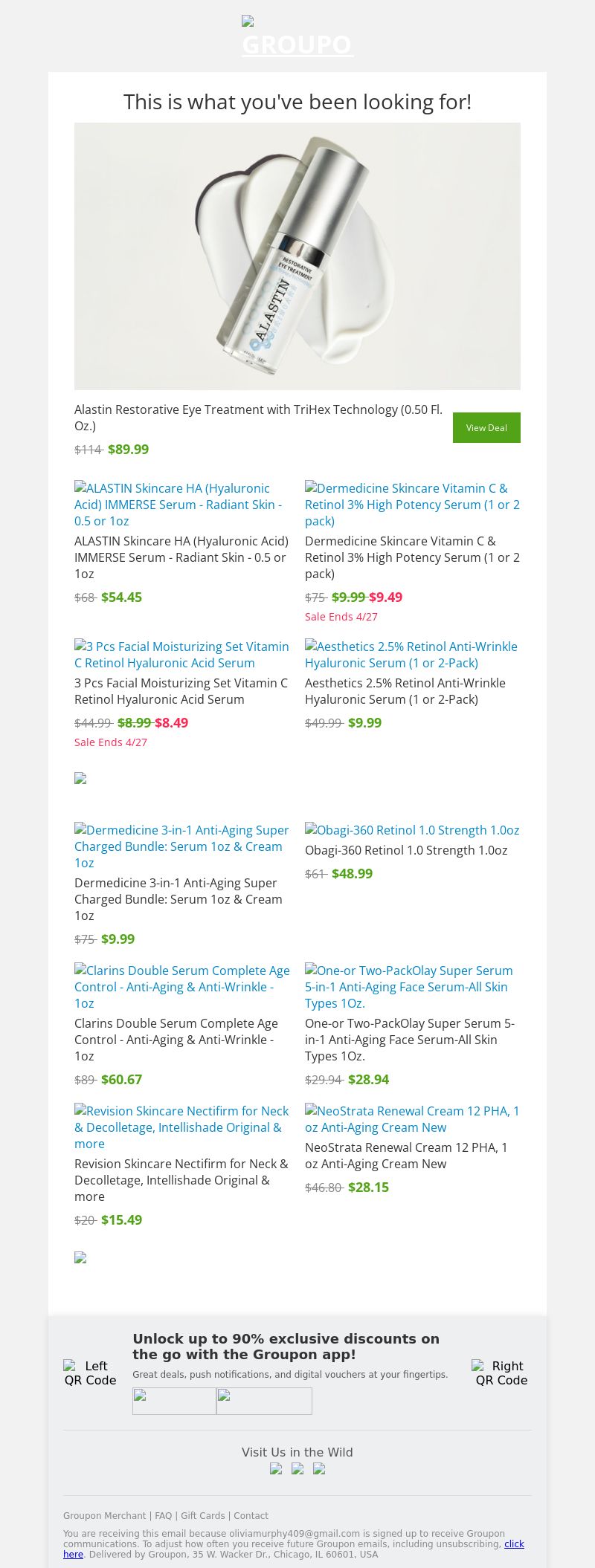Screen dimensions: 595x1568
Task: Click the left app store badge
Action: tap(174, 1401)
